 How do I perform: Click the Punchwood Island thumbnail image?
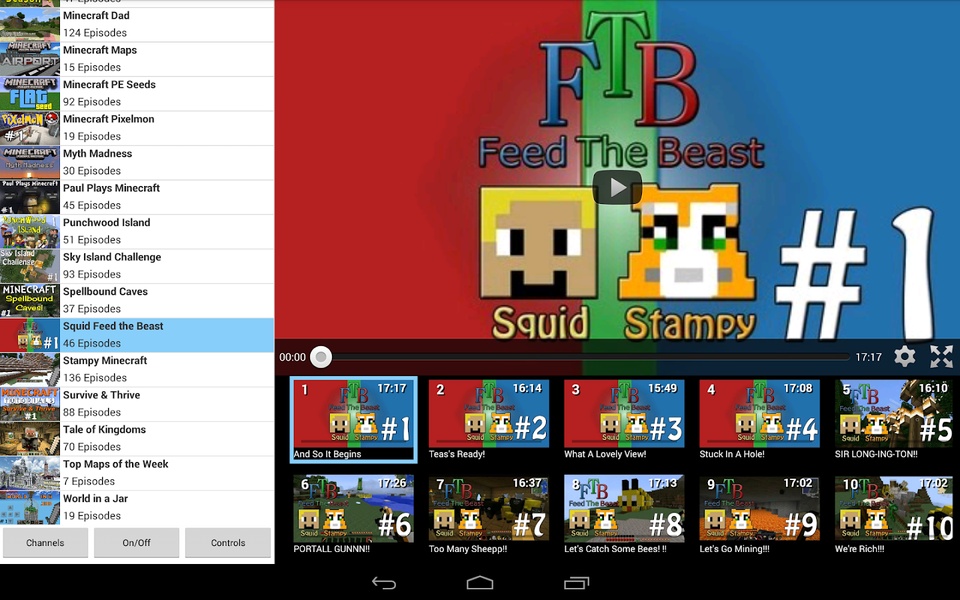pos(30,231)
